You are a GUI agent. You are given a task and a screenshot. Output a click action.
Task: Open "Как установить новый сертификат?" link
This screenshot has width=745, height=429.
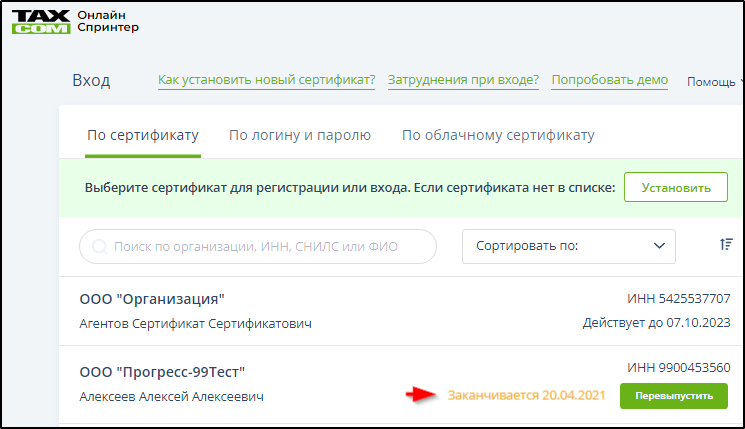266,81
